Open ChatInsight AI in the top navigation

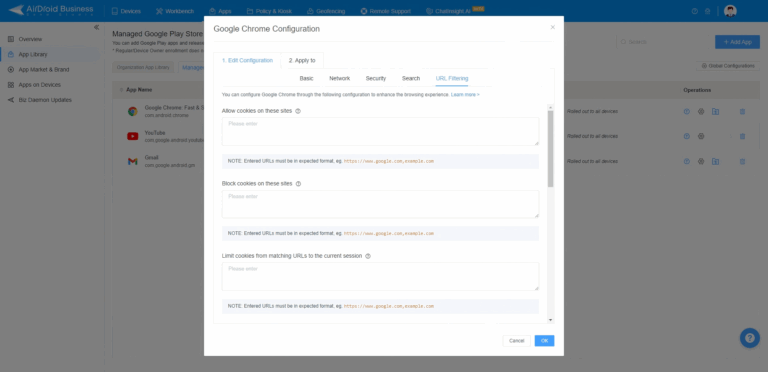click(455, 11)
